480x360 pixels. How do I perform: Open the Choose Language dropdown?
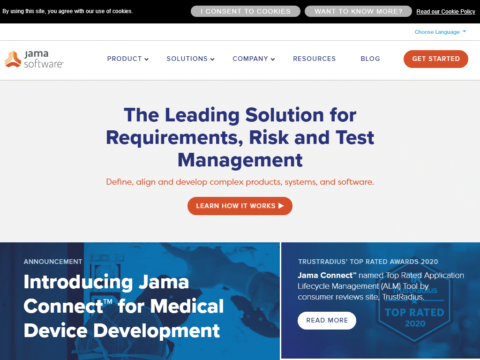click(440, 32)
